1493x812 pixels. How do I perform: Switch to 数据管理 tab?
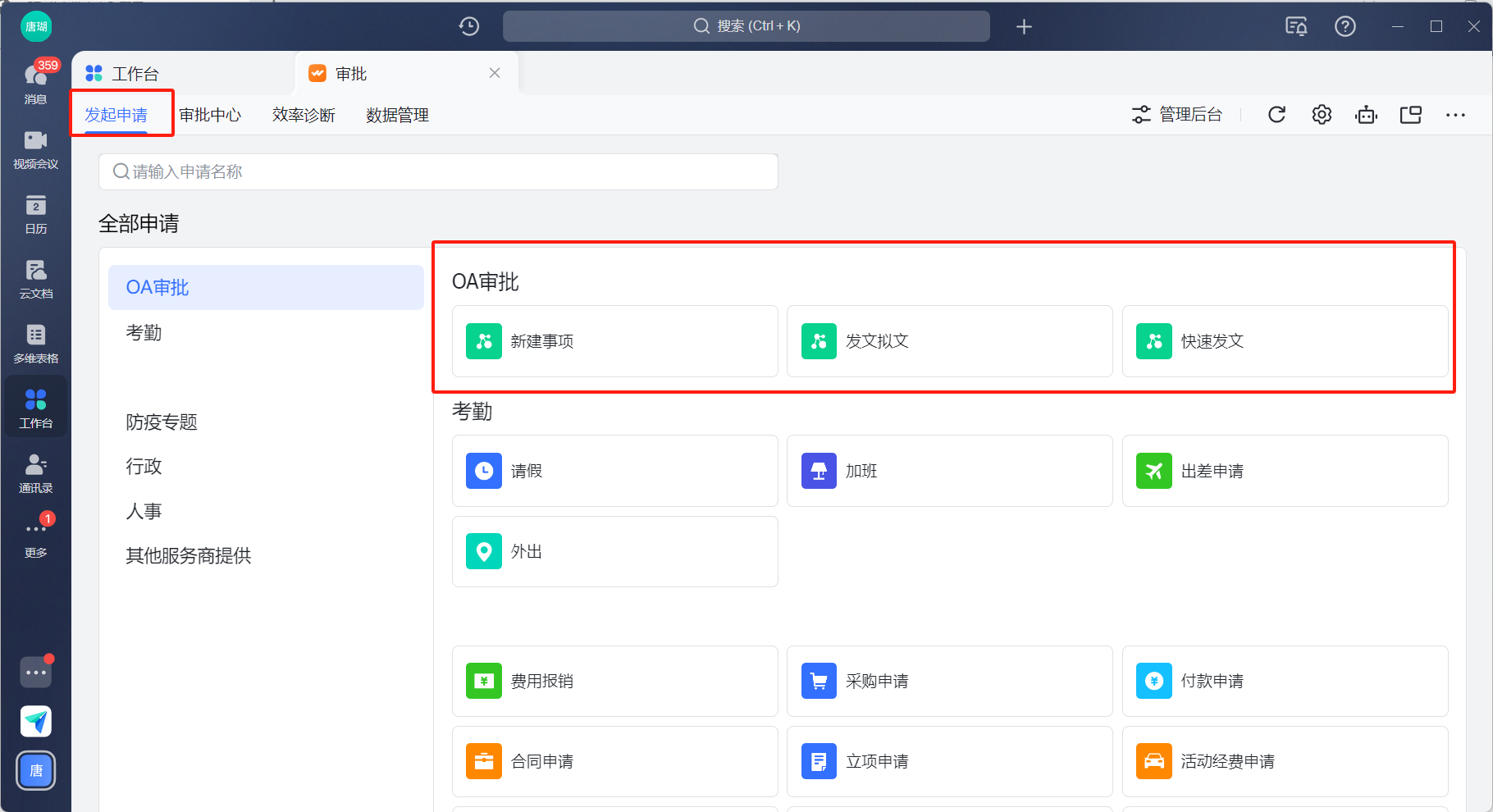tap(397, 115)
